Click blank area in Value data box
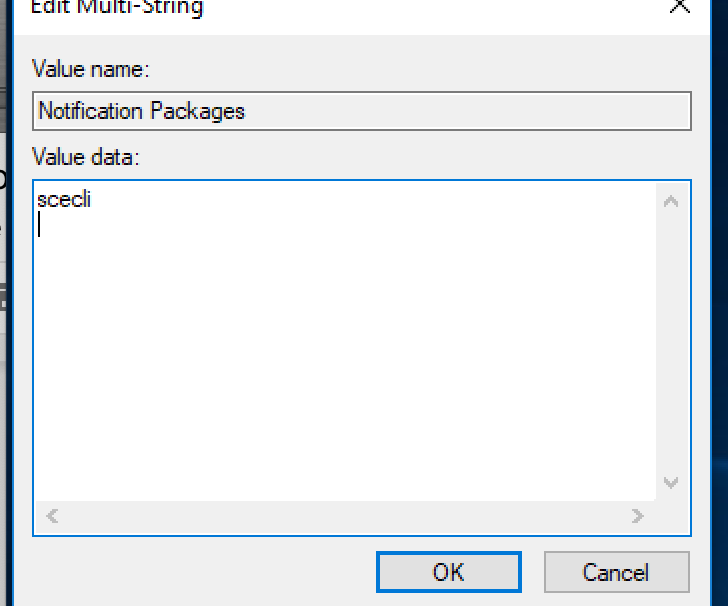Viewport: 728px width, 606px height. click(x=340, y=360)
